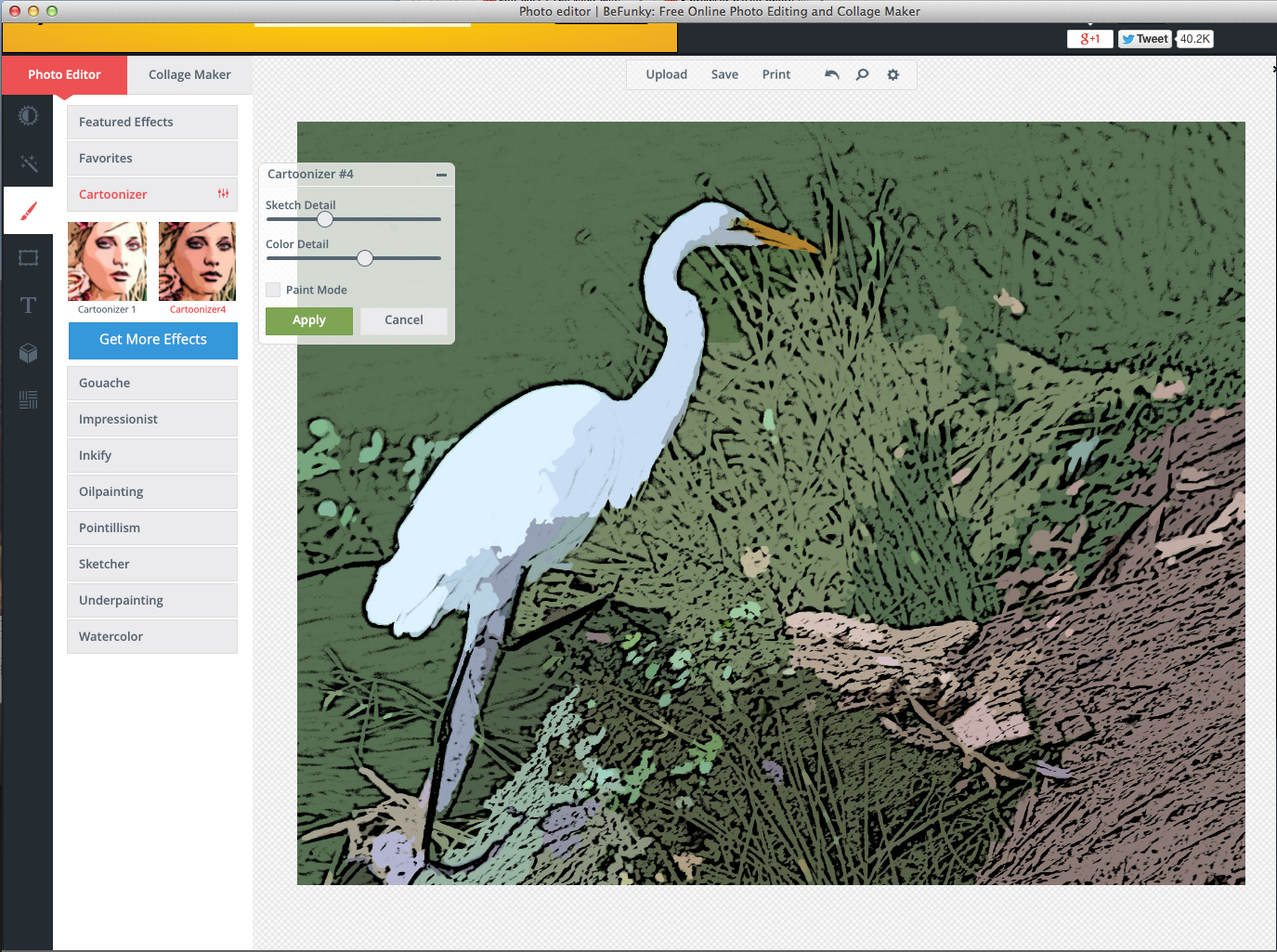Select the Cartoonizer 1 thumbnail
Viewport: 1277px width, 952px height.
pos(107,261)
